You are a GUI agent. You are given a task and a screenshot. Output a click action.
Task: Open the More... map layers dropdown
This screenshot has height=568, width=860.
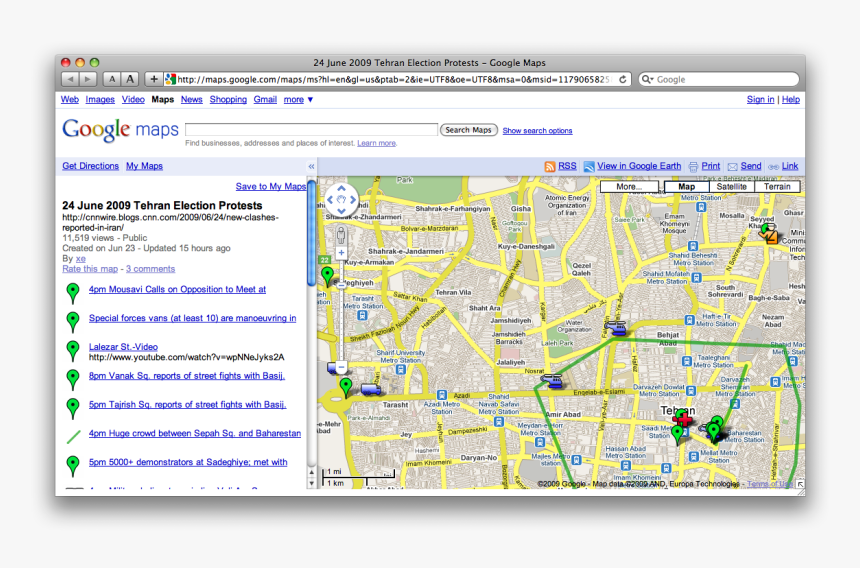click(629, 187)
